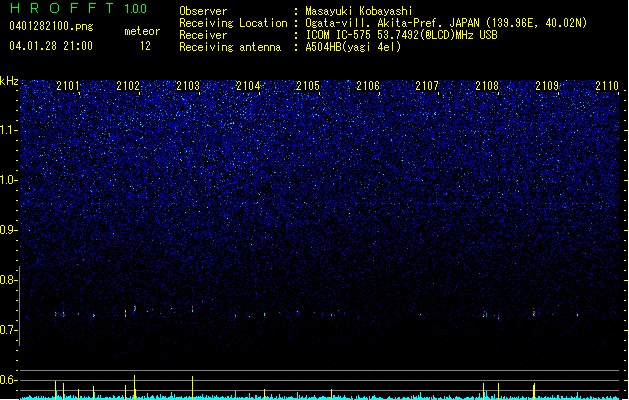Click the 0.9 kHz axis label
629x400 pixels.
click(x=8, y=230)
